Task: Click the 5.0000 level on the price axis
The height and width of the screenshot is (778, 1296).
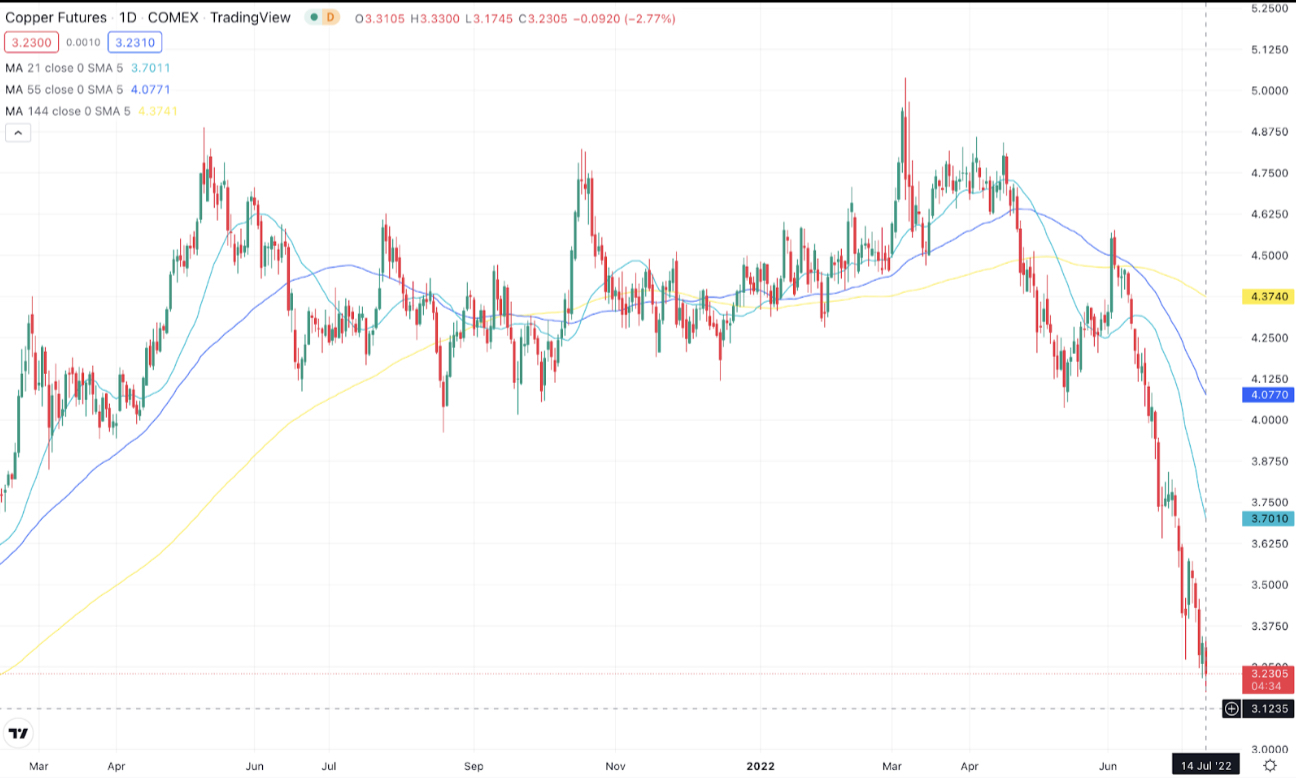Action: point(1270,91)
